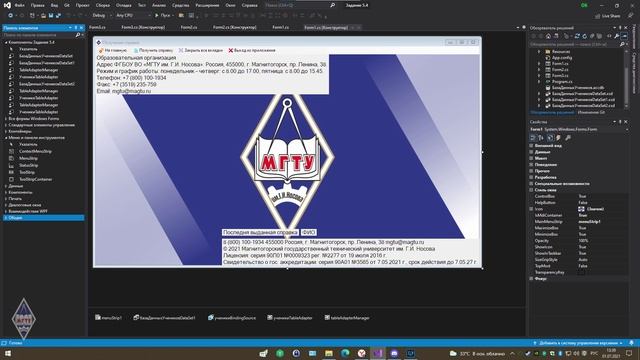Switch to Form3.cs [Конструктор] tab
The width and height of the screenshot is (640, 360).
(143, 27)
